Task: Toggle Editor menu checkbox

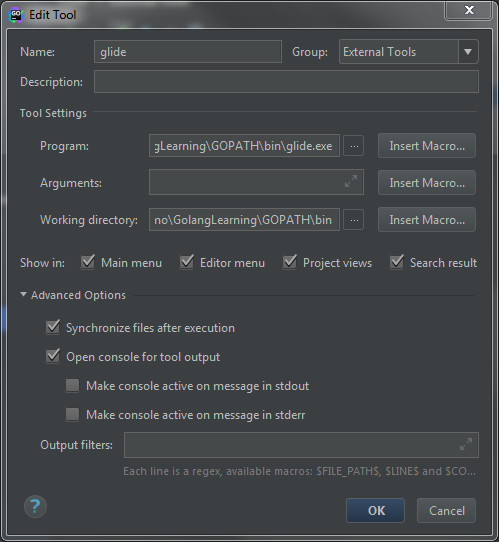Action: [x=187, y=262]
